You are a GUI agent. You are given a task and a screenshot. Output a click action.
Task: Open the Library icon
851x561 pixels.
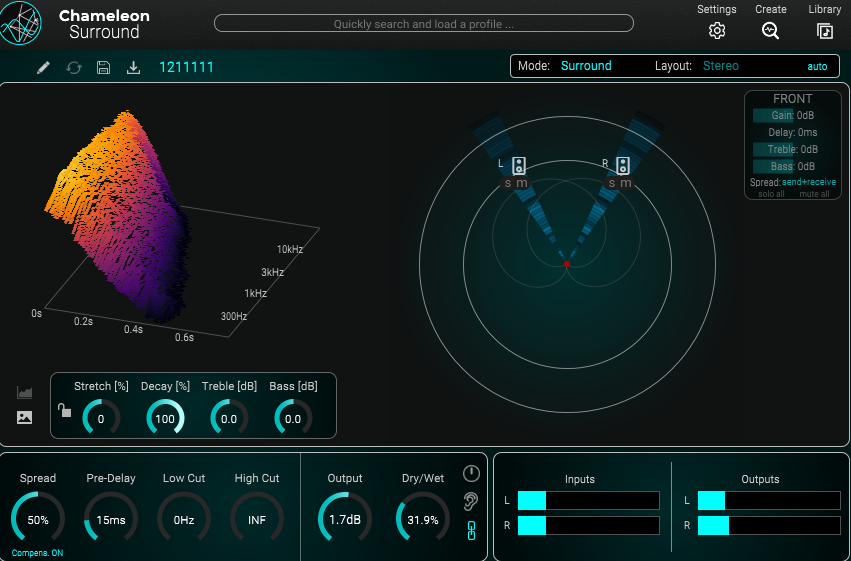click(824, 30)
